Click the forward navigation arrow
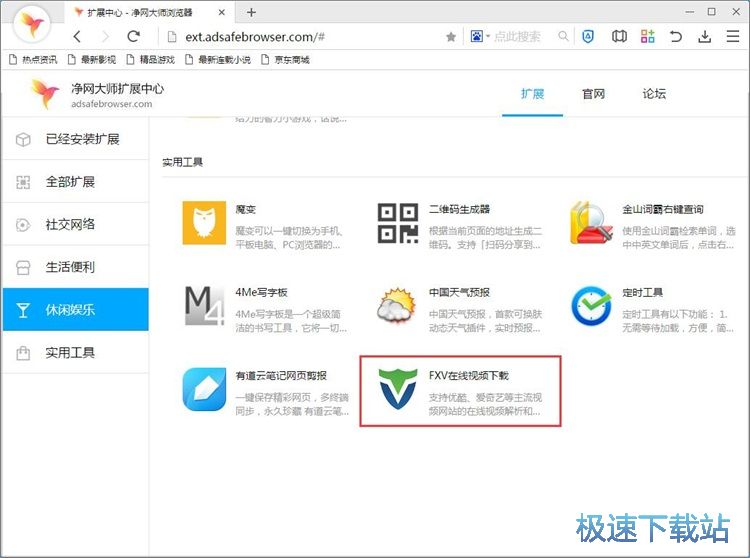Viewport: 750px width, 558px height. point(106,36)
